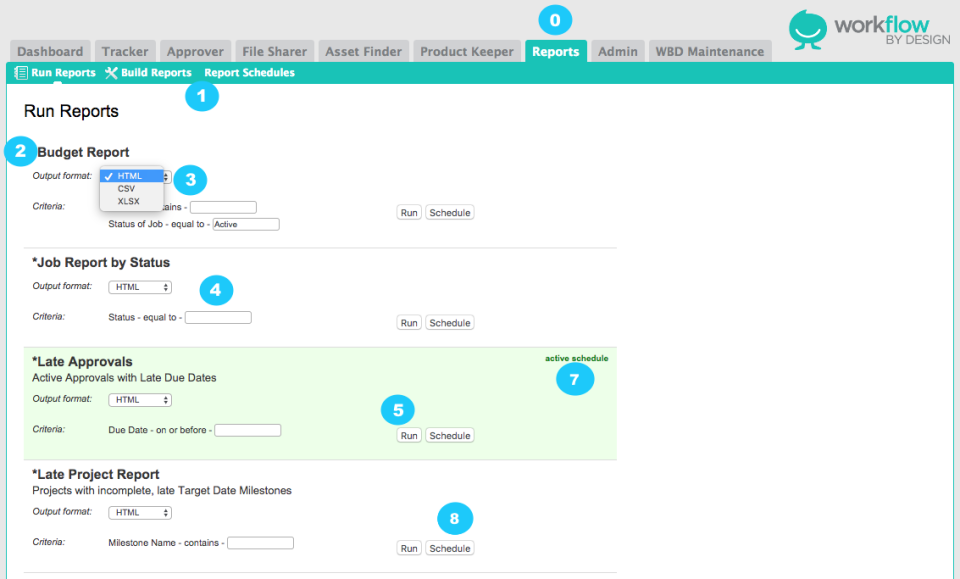Switch to the Dashboard tab
Viewport: 960px width, 579px height.
pos(49,51)
